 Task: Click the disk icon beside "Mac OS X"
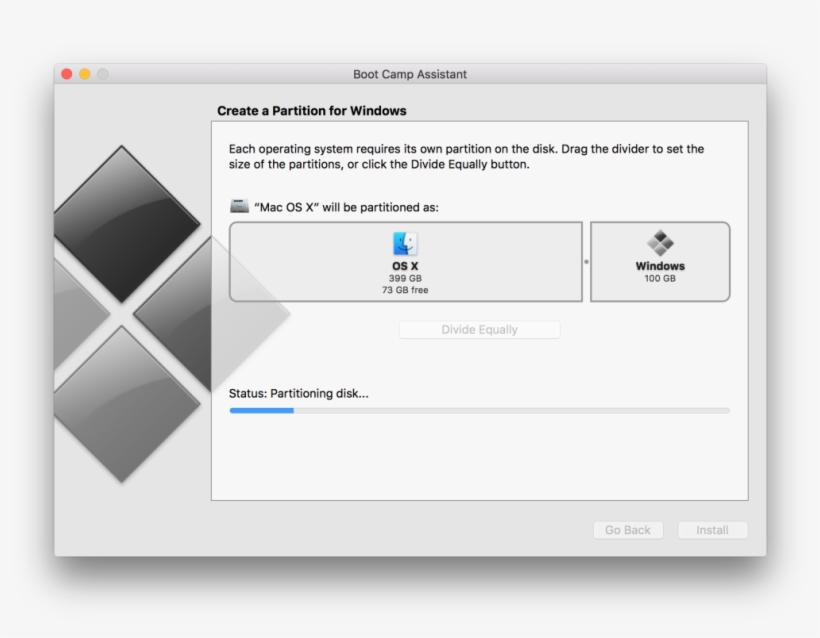[x=238, y=205]
